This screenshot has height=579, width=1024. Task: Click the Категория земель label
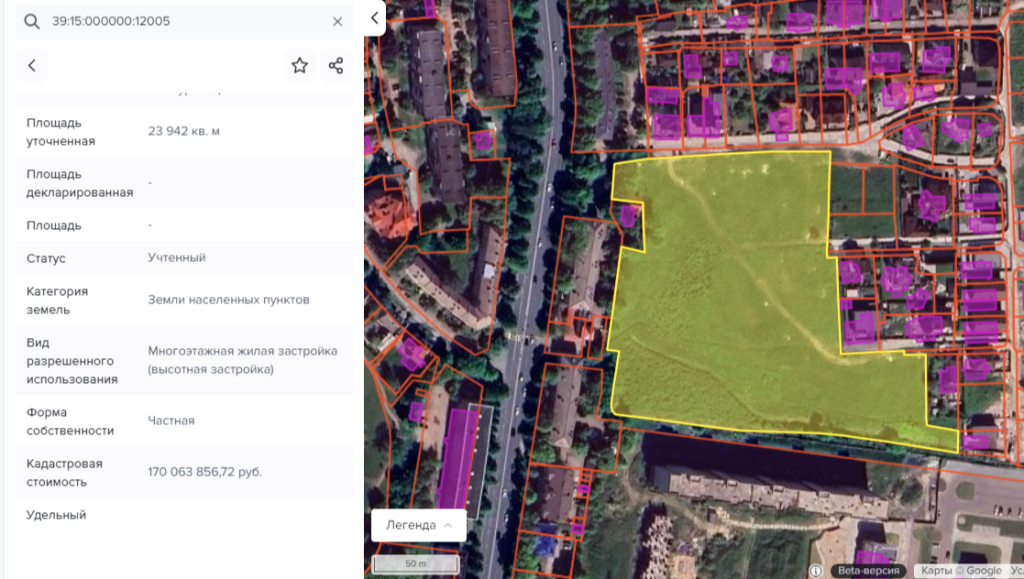point(57,300)
